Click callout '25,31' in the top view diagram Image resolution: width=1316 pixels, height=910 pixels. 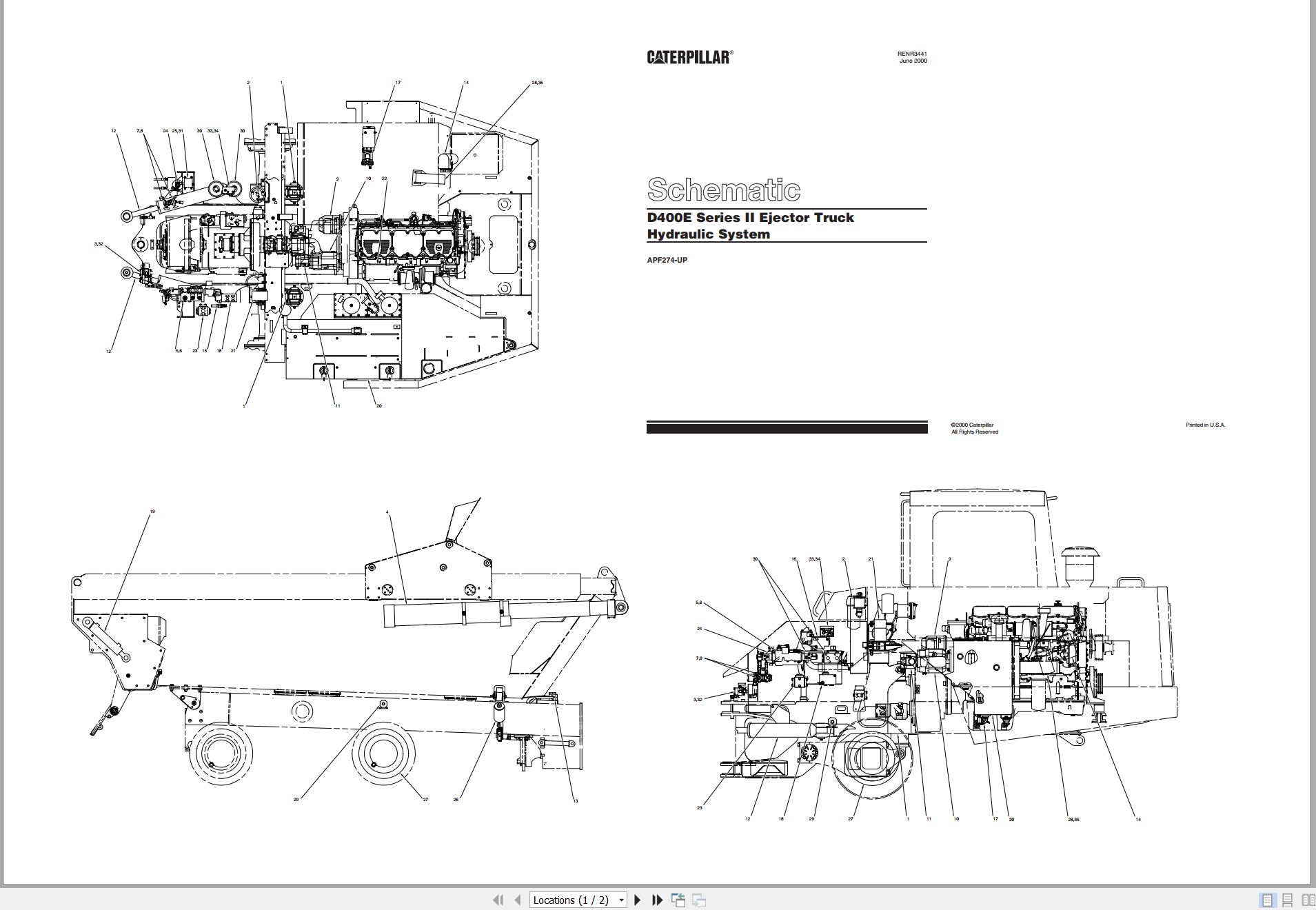tap(177, 130)
